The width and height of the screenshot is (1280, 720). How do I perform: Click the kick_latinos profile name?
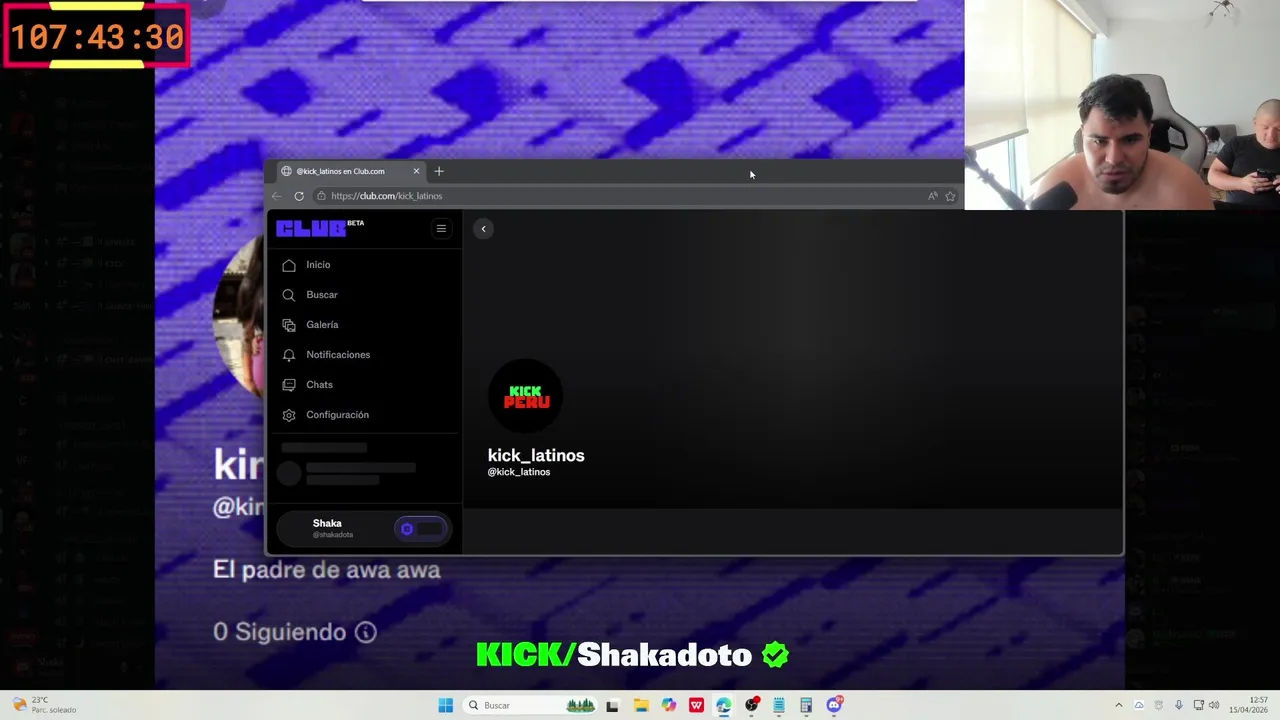point(536,455)
